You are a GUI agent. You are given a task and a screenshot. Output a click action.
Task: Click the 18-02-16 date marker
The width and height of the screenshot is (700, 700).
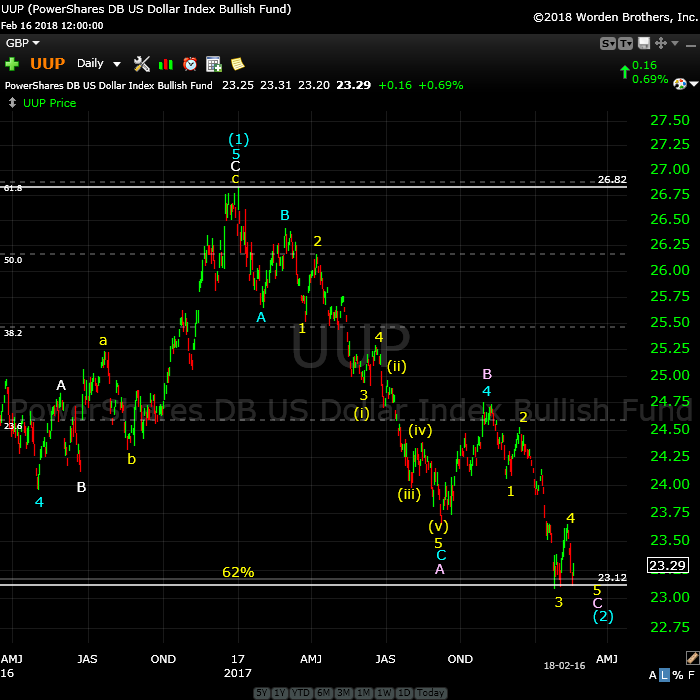click(x=564, y=666)
